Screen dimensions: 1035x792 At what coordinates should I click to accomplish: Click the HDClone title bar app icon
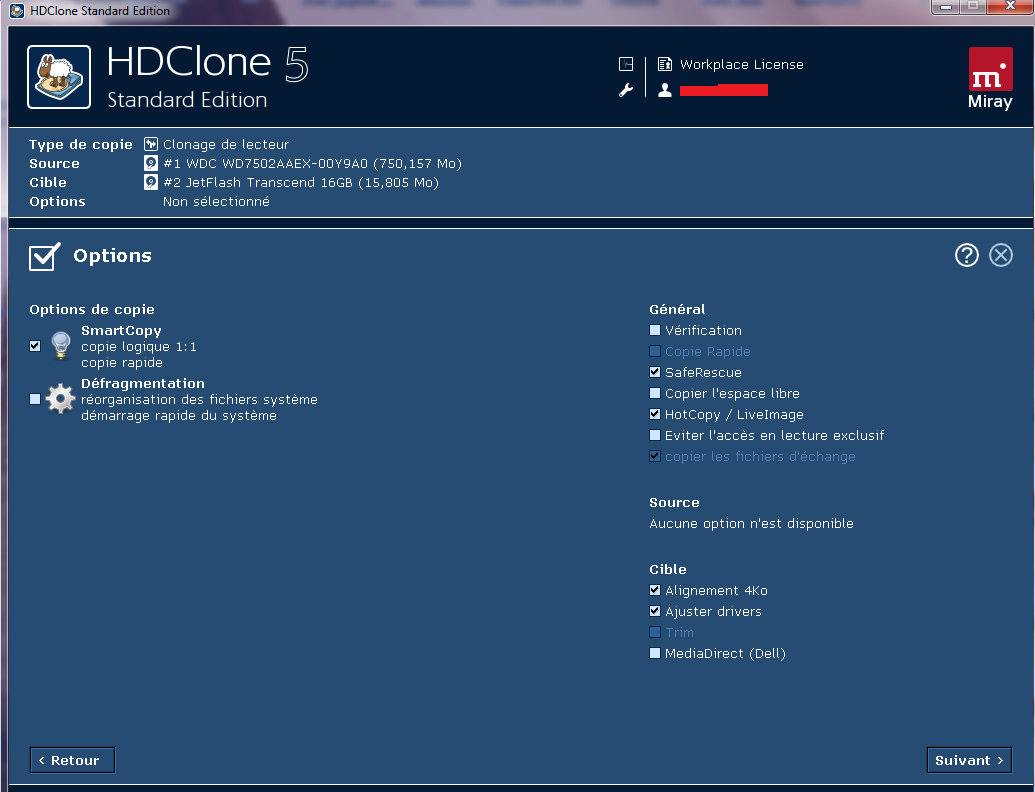[17, 11]
